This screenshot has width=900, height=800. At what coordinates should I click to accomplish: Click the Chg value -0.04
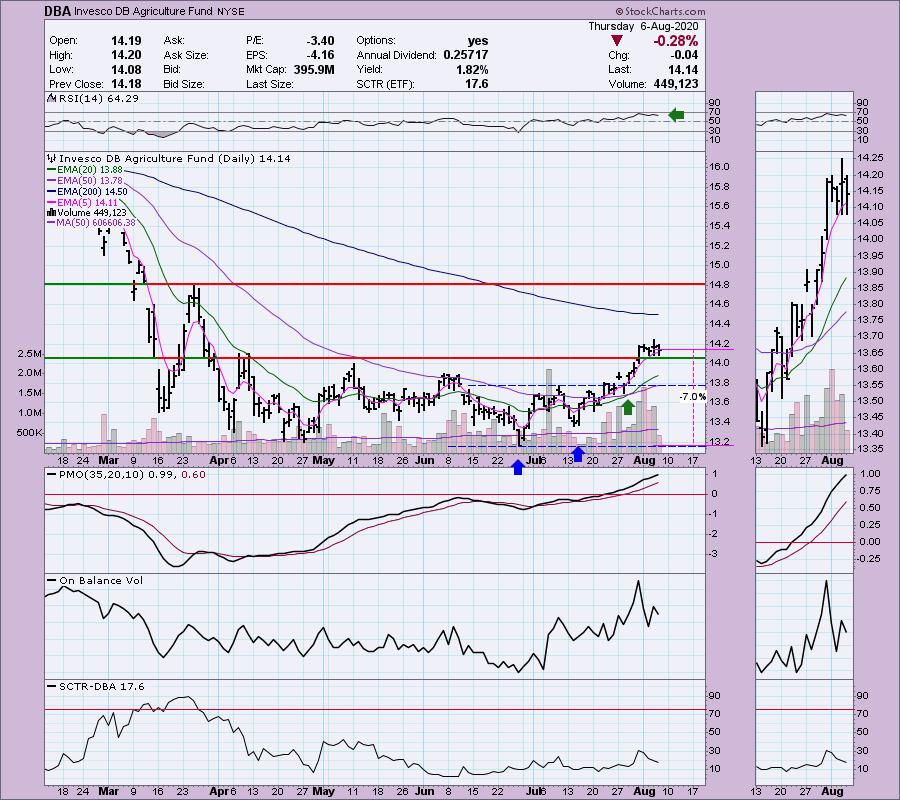pos(684,55)
